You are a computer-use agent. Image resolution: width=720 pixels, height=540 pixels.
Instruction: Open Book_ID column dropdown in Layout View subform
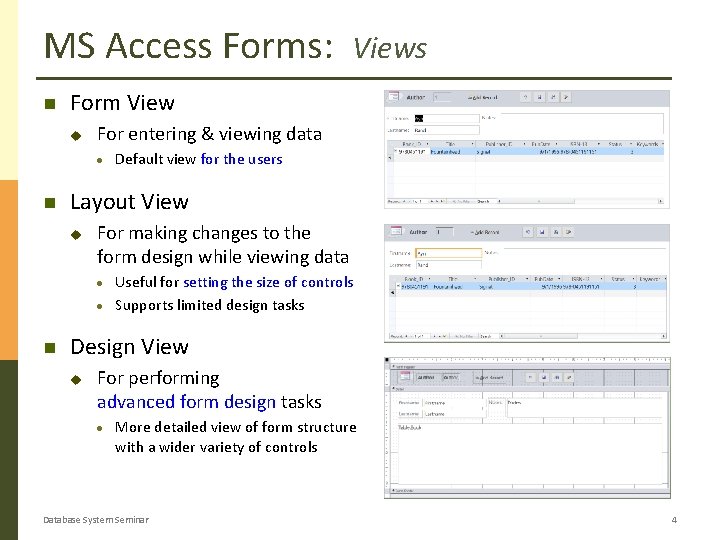[x=429, y=279]
